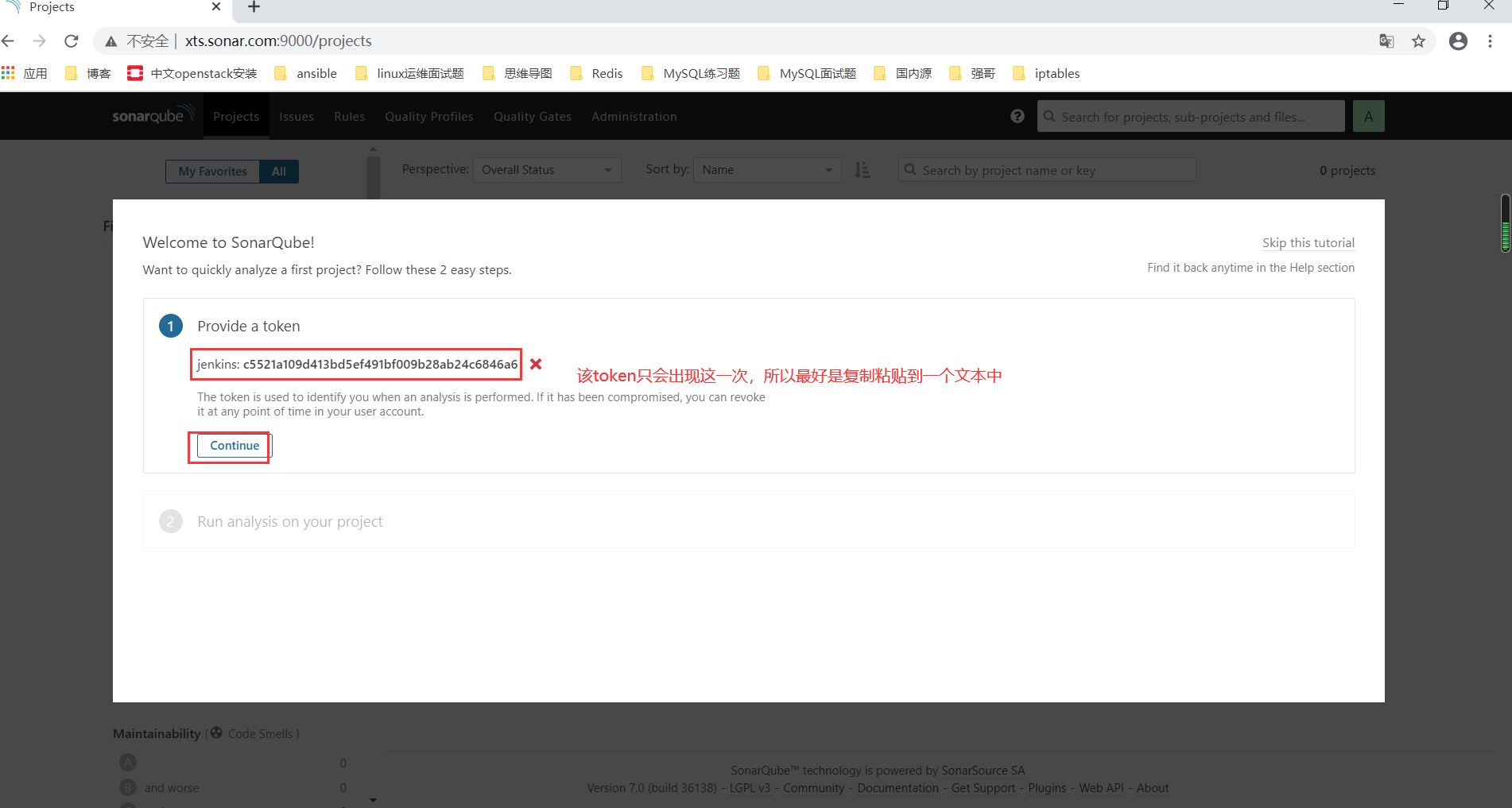
Task: Open the Projects navigation tab
Action: [x=236, y=116]
